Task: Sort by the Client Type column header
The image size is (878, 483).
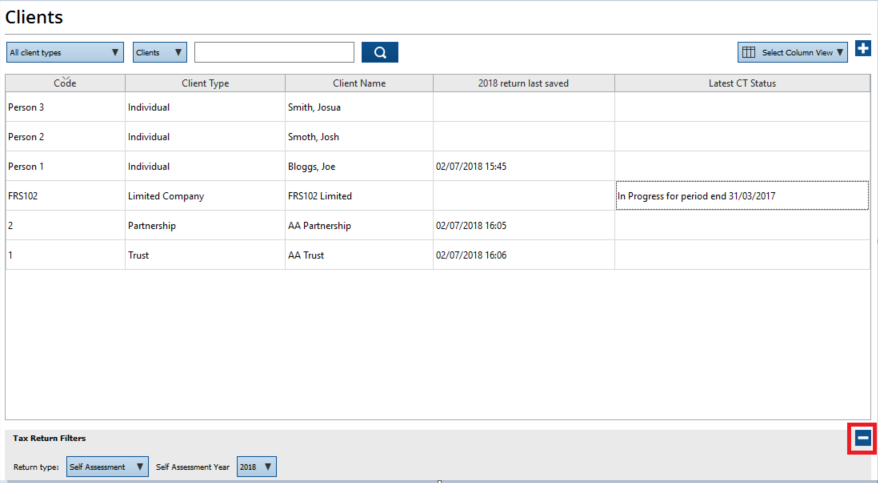Action: [205, 83]
